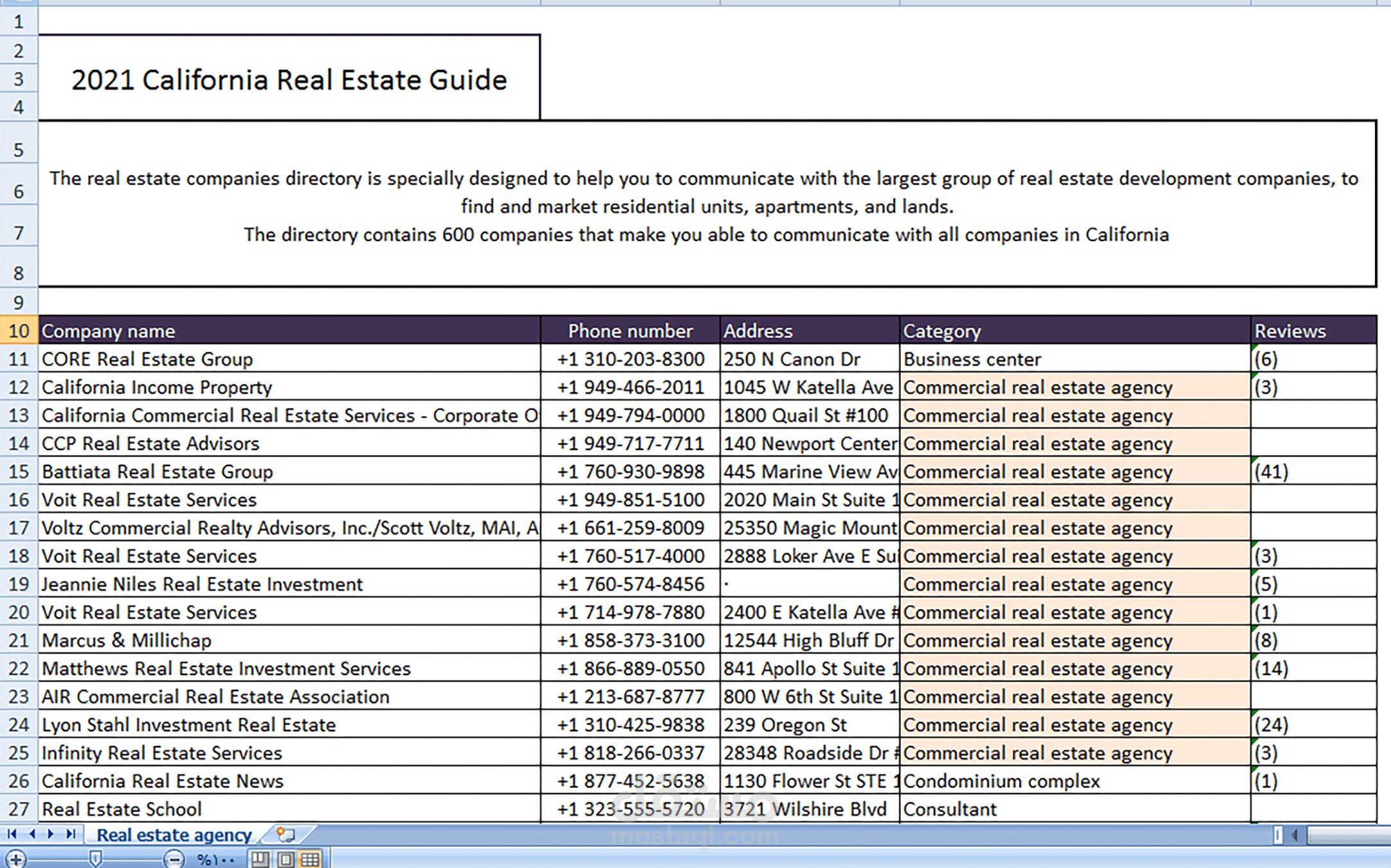1391x868 pixels.
Task: Select the 2021 California Real Estate Guide title
Action: (289, 80)
